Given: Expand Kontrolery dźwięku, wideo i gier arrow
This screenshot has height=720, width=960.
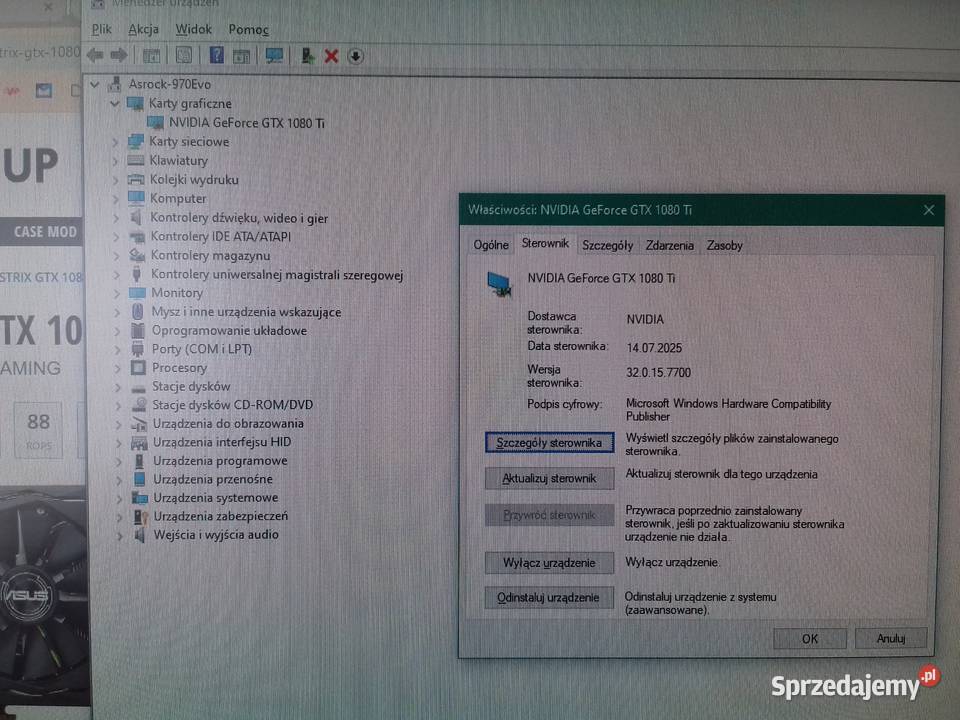Looking at the screenshot, I should coord(116,218).
